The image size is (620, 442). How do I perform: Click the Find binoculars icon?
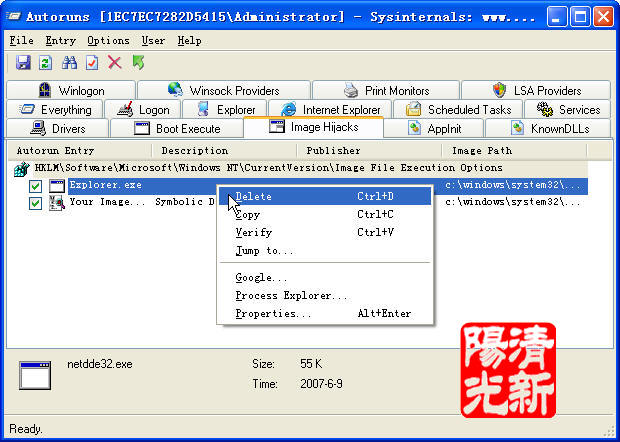click(x=69, y=62)
